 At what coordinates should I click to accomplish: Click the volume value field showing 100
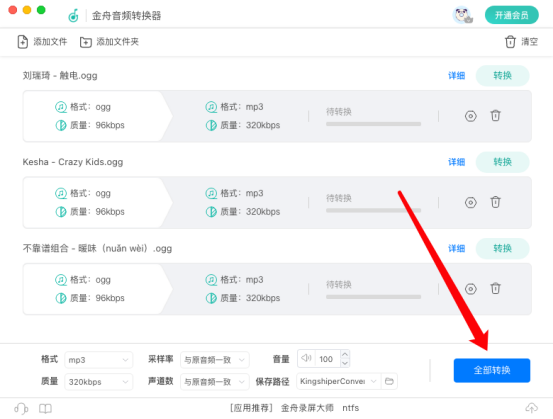click(327, 359)
